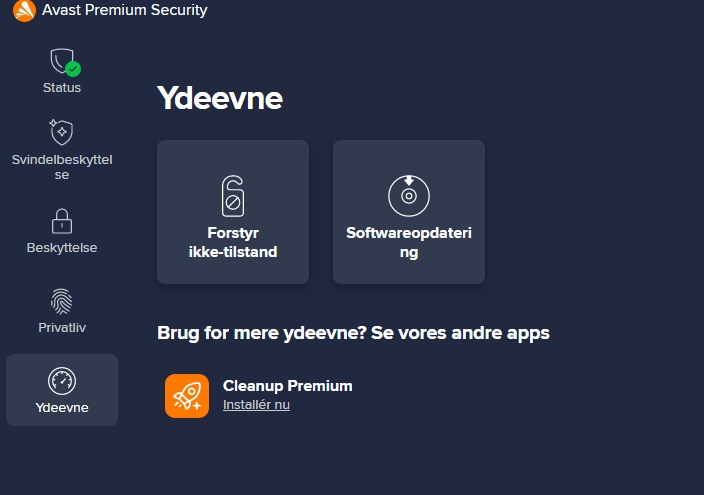Click the software update disc icon
The image size is (704, 495).
pos(408,195)
